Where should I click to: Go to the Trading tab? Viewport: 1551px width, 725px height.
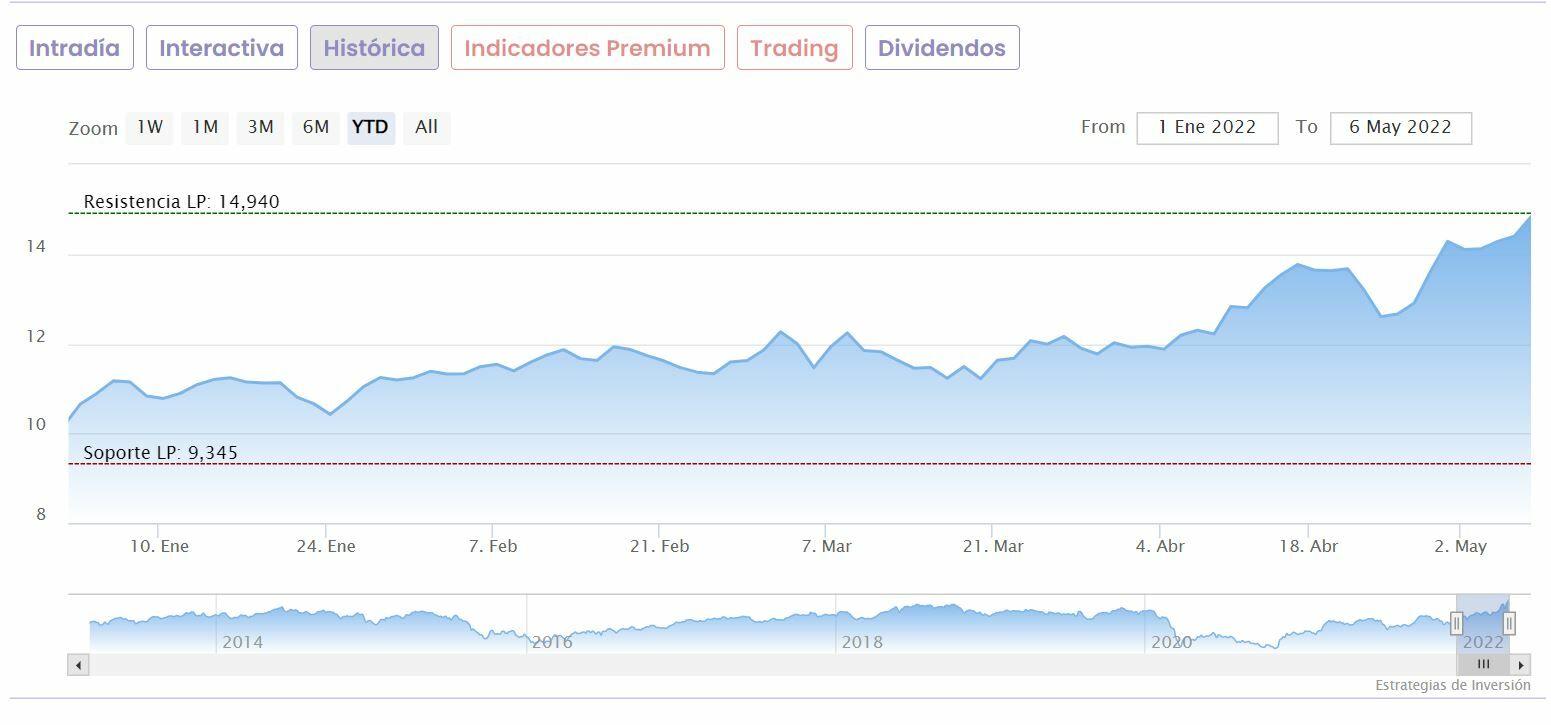[x=794, y=48]
